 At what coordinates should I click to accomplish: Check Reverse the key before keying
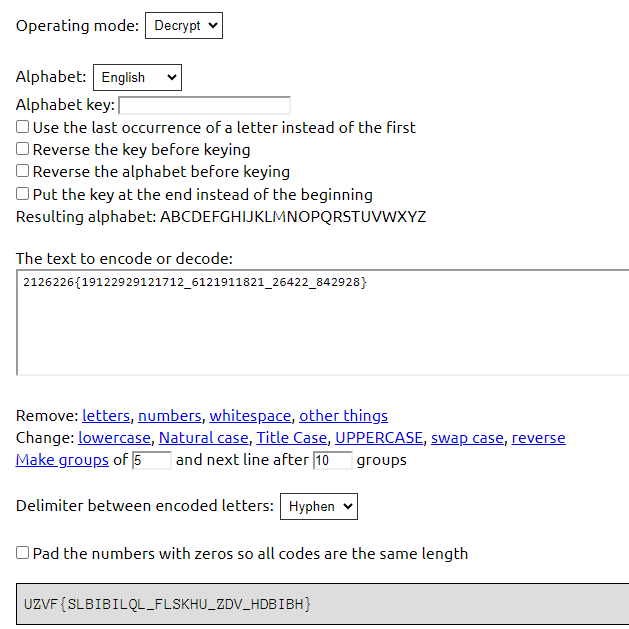(x=22, y=149)
